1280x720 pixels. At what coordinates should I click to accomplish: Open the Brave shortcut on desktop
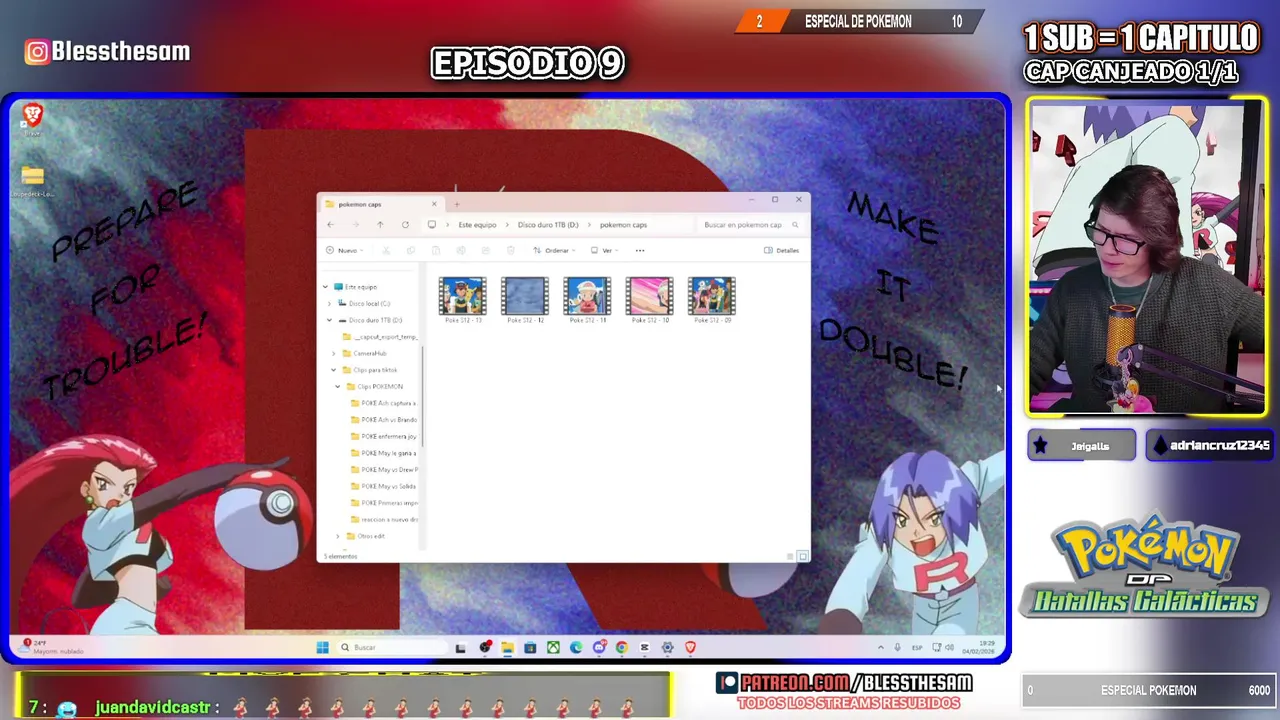coord(32,118)
